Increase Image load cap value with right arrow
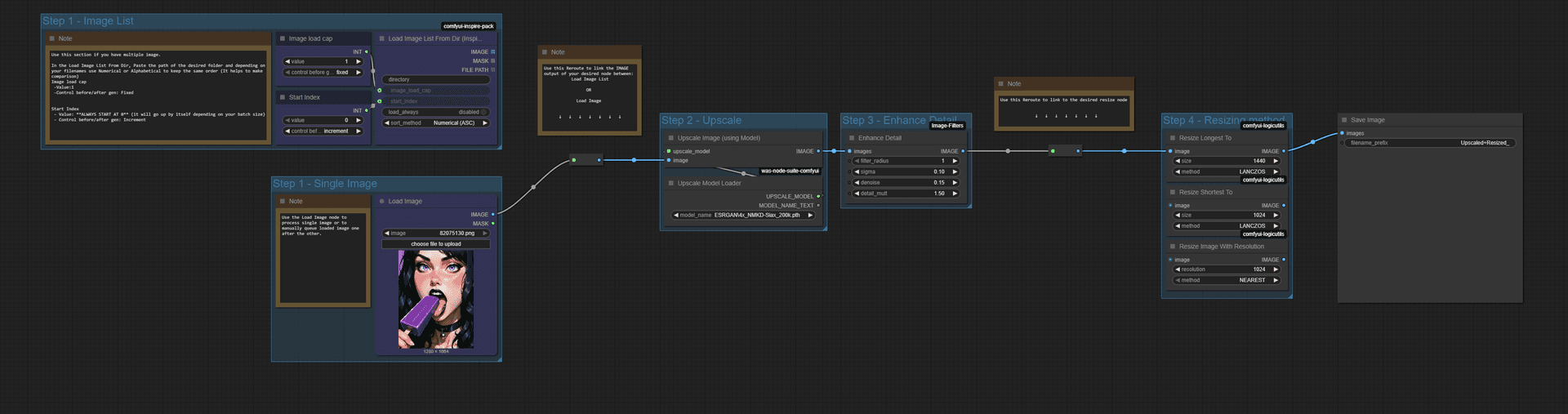Image resolution: width=1568 pixels, height=414 pixels. coord(358,61)
